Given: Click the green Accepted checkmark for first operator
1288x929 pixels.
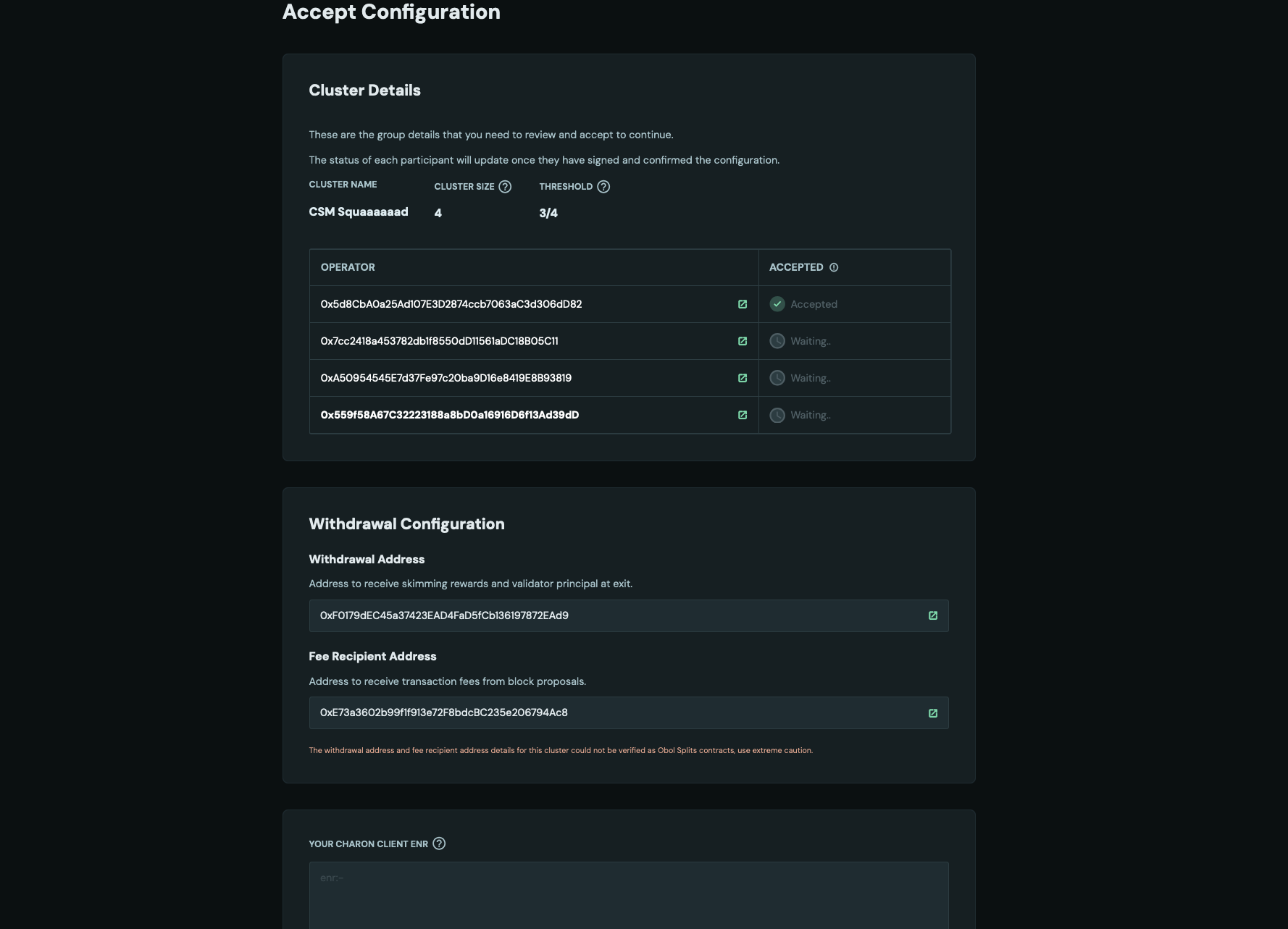Looking at the screenshot, I should click(777, 304).
